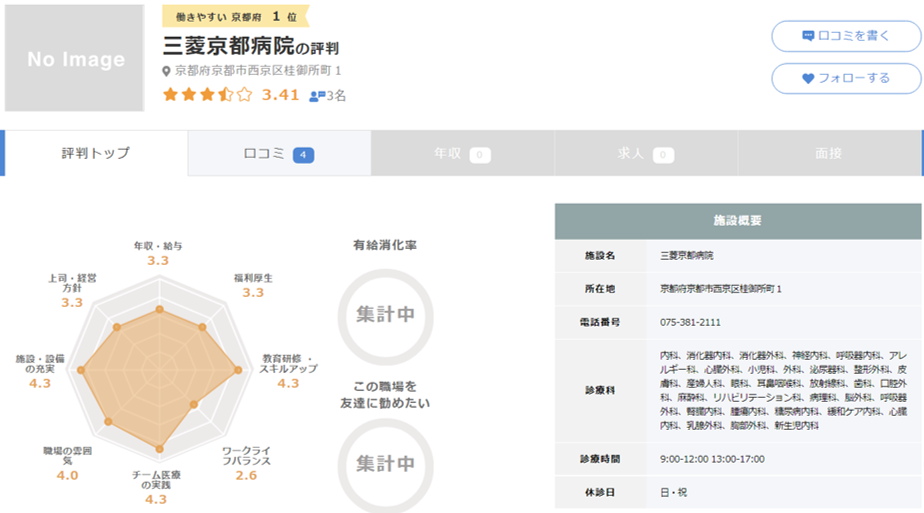Click the overall score 3.41
This screenshot has height=513, width=924.
pyautogui.click(x=280, y=94)
